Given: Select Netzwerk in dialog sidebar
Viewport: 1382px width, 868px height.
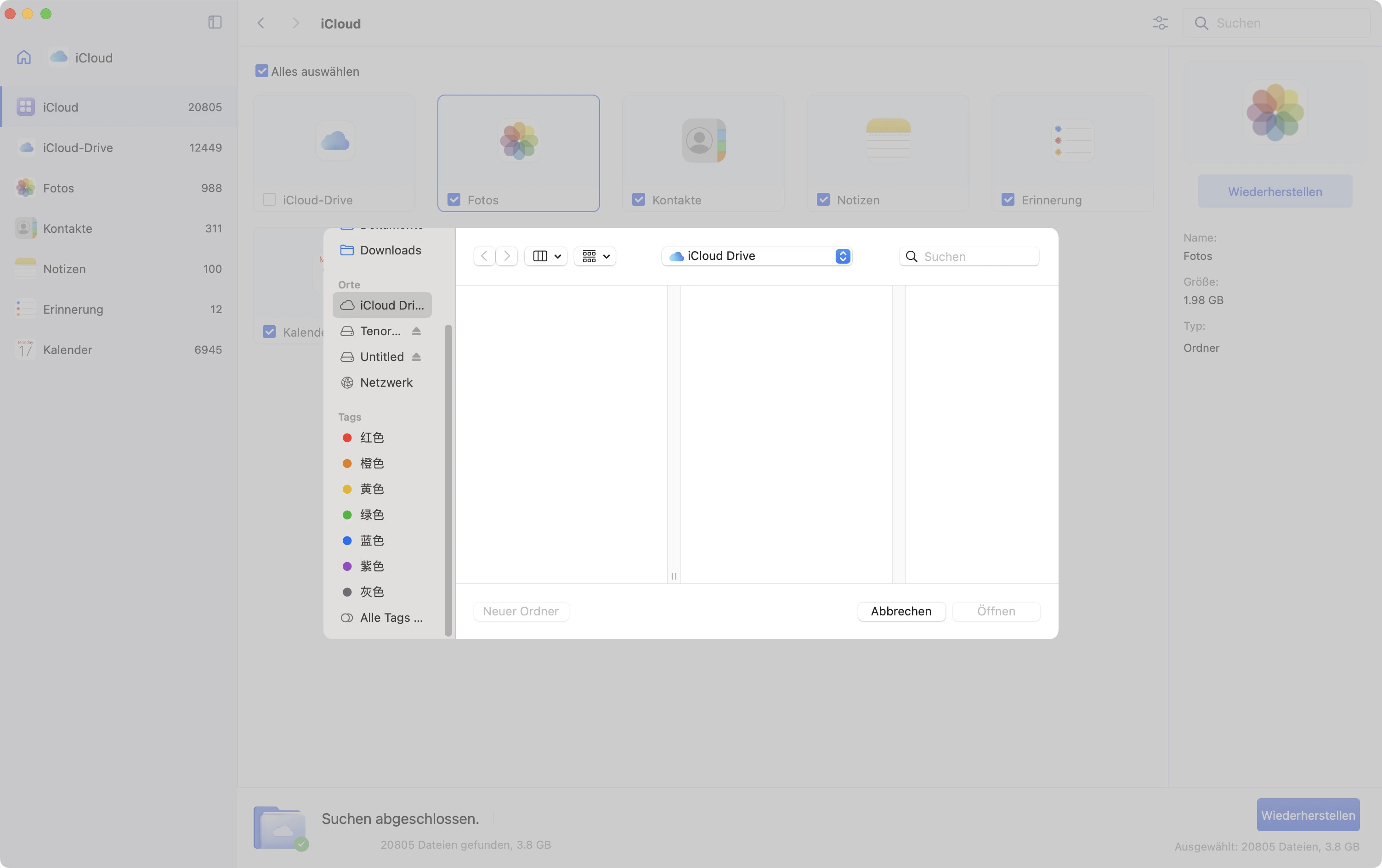Looking at the screenshot, I should click(382, 383).
